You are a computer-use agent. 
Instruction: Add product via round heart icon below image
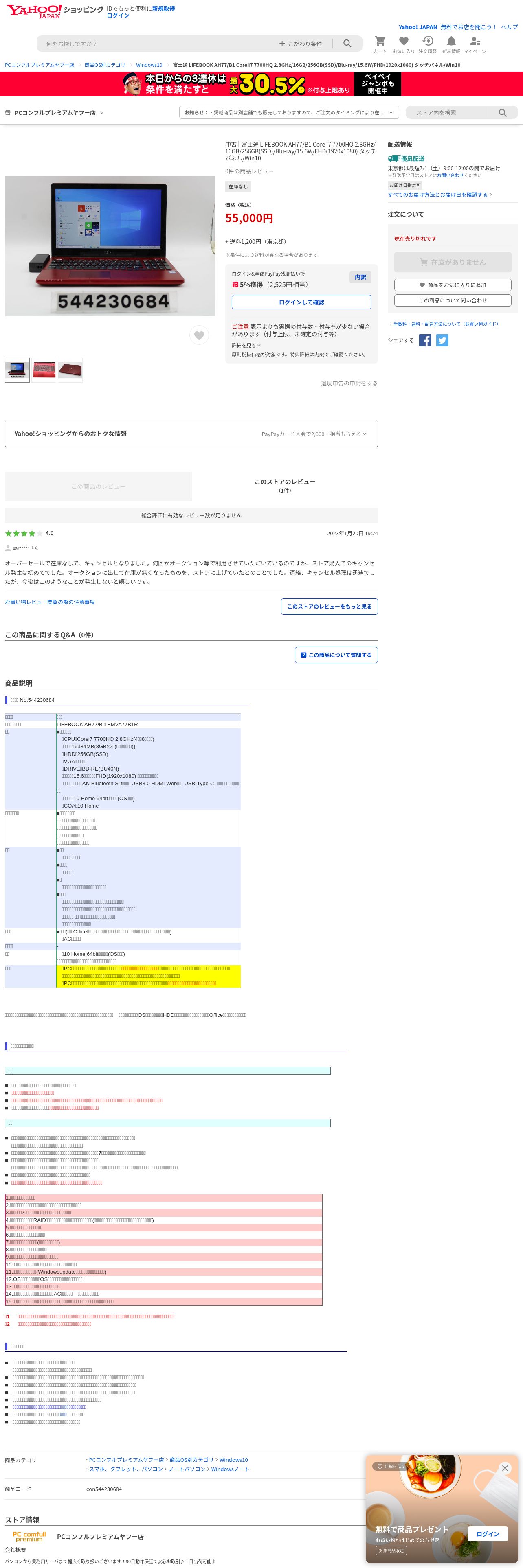[199, 335]
